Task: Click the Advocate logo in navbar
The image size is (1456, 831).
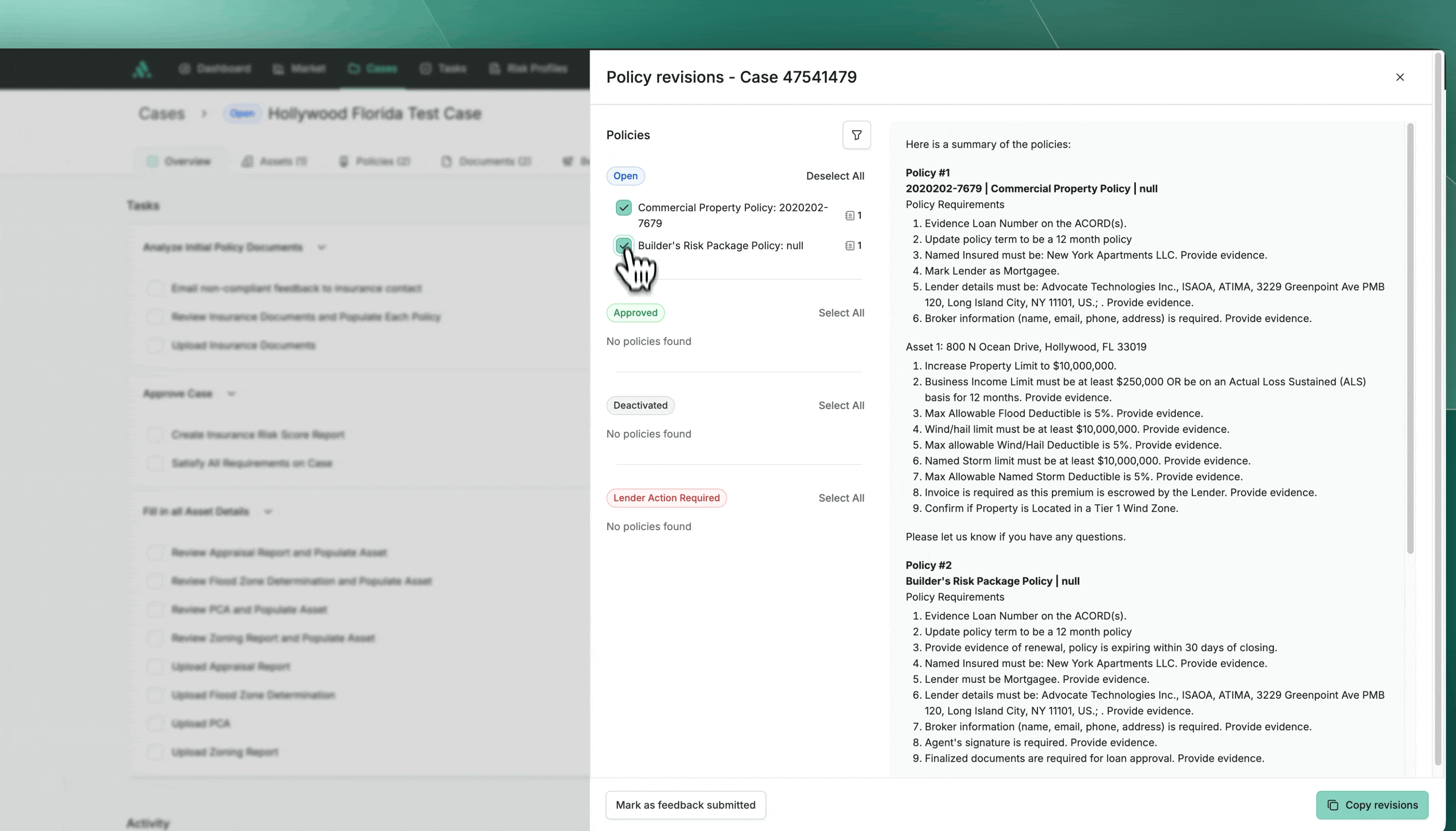Action: 142,69
